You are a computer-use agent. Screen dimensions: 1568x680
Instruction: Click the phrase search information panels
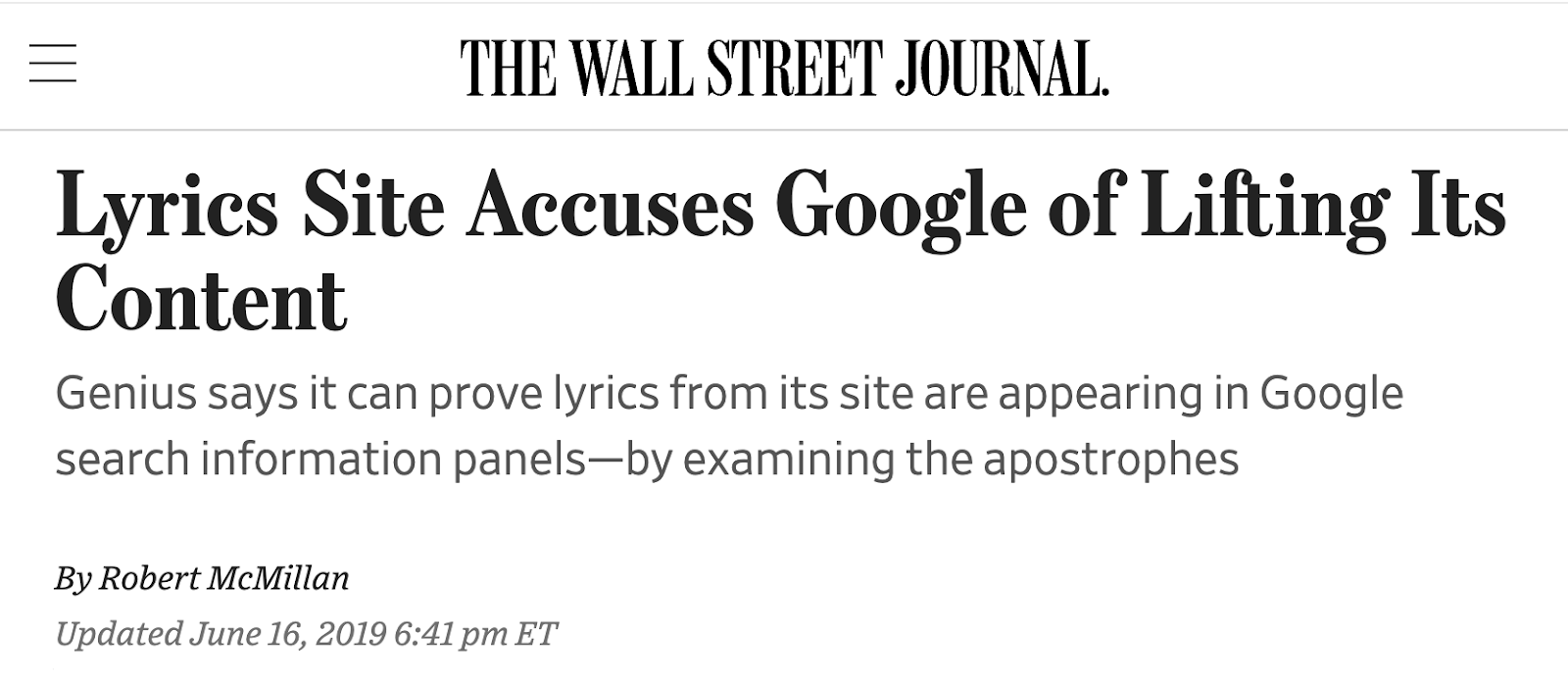point(320,461)
